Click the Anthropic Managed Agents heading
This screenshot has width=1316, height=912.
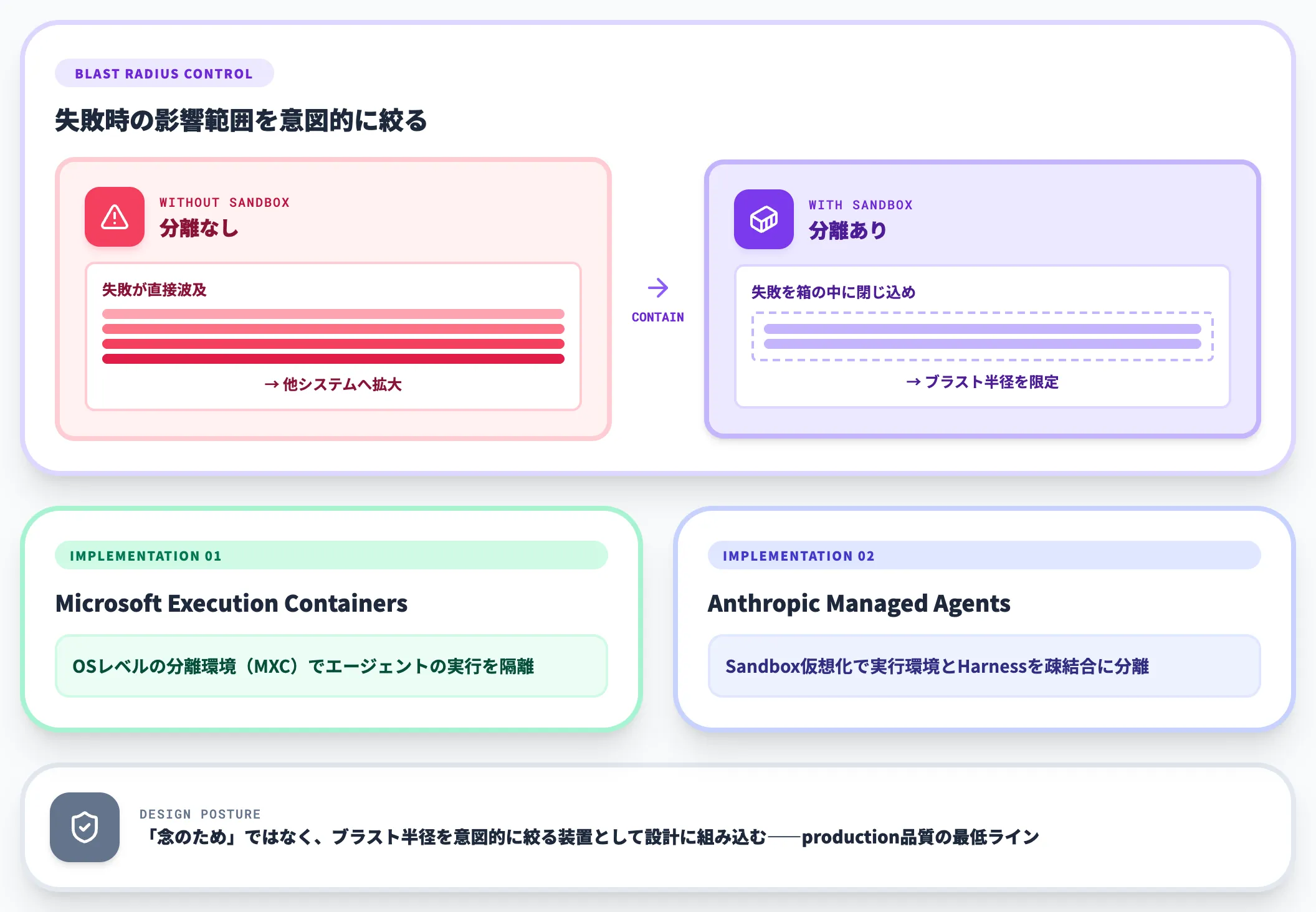(x=859, y=603)
